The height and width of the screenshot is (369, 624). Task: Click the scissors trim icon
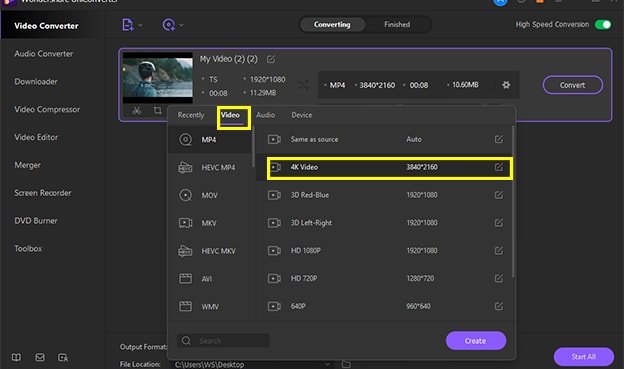(137, 111)
